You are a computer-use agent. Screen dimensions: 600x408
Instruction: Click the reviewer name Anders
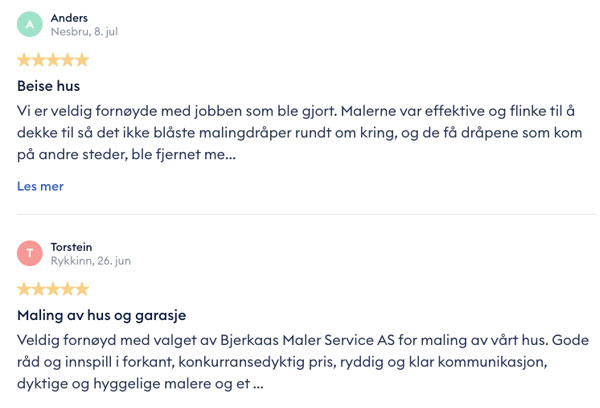(69, 17)
